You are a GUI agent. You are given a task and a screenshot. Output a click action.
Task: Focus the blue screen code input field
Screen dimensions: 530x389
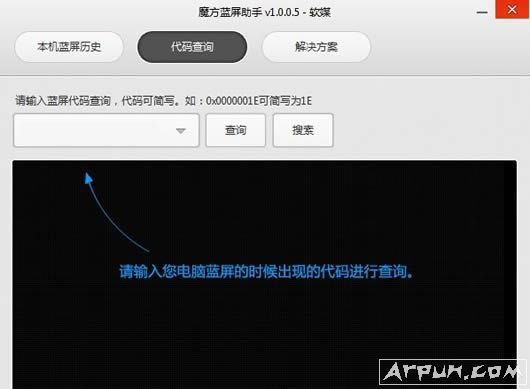coord(106,130)
